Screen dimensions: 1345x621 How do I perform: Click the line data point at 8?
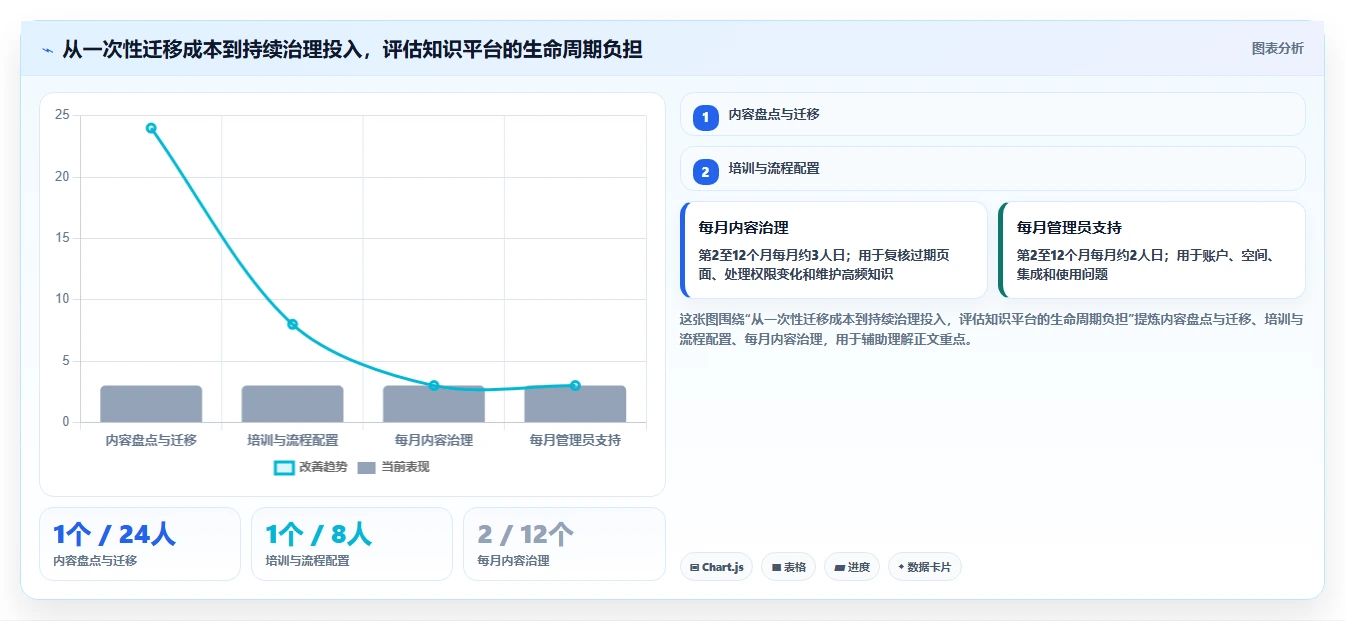click(292, 324)
